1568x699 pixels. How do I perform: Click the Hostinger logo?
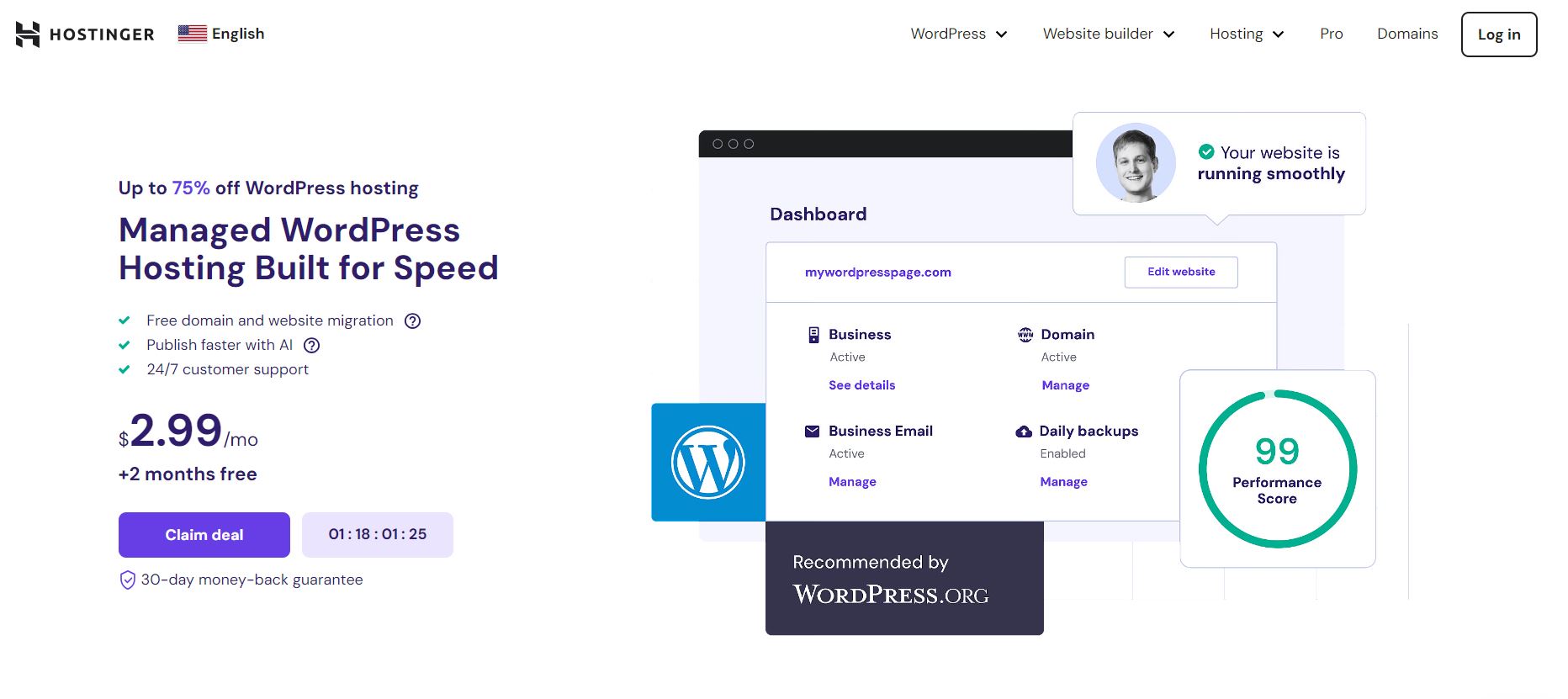[85, 34]
